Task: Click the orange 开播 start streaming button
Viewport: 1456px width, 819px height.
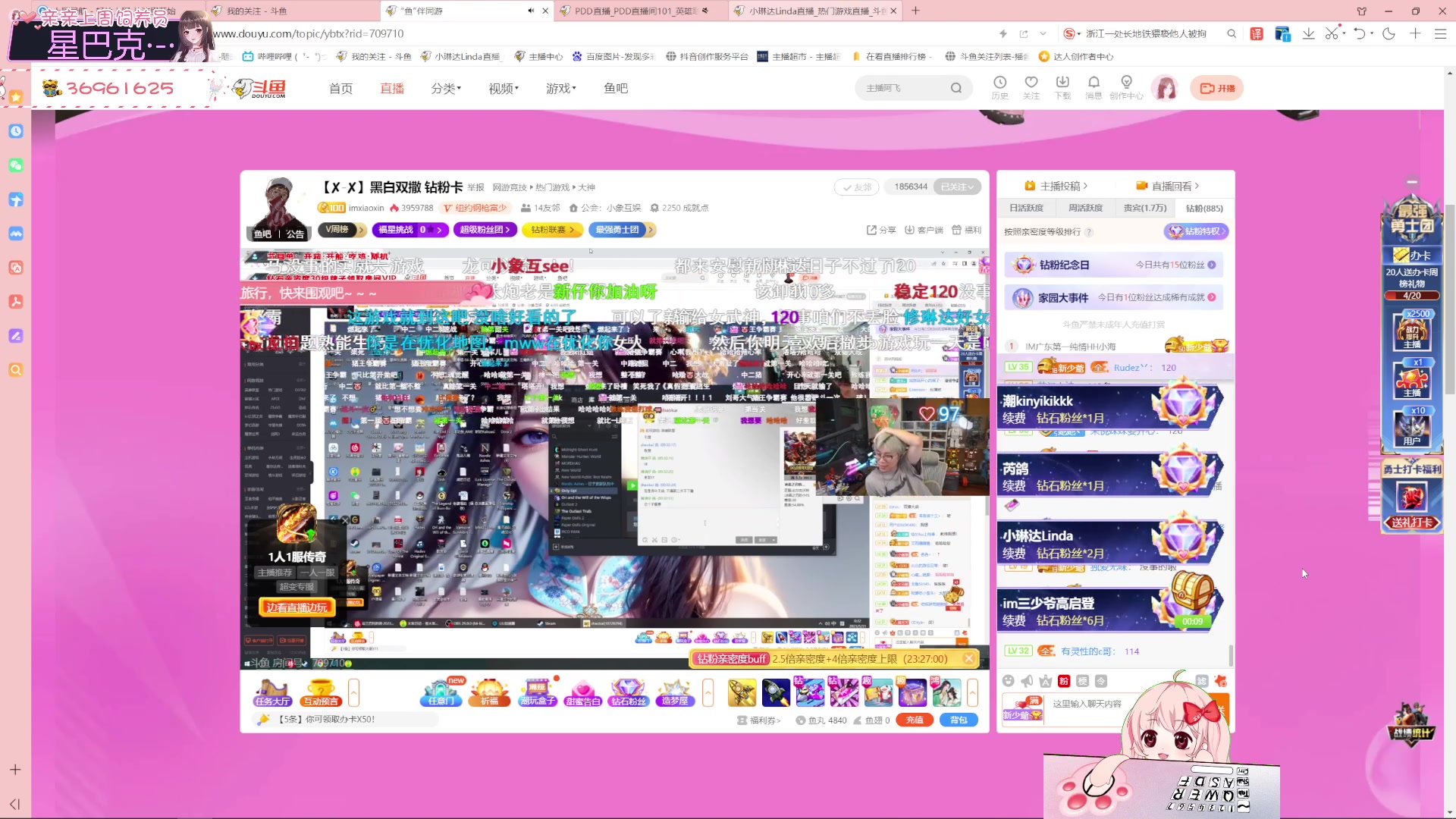Action: pos(1216,88)
